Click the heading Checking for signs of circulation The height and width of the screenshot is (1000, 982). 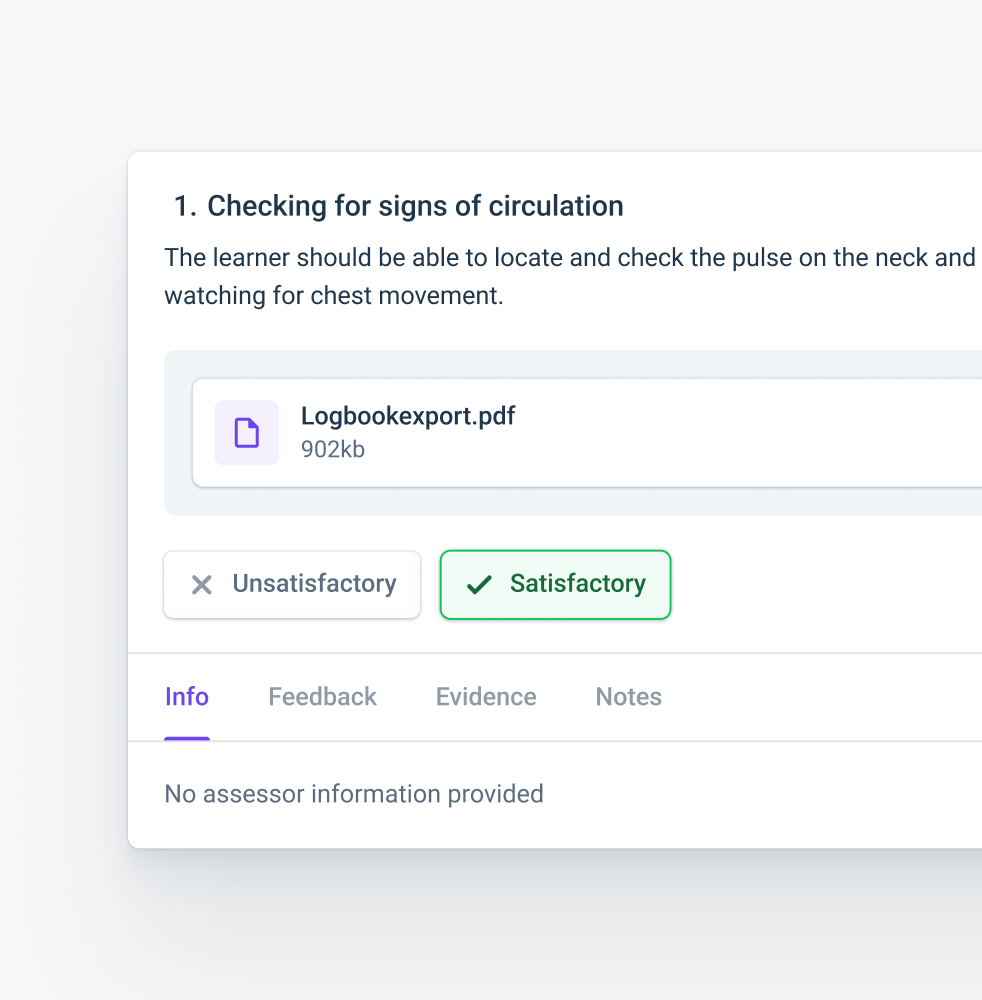click(415, 206)
